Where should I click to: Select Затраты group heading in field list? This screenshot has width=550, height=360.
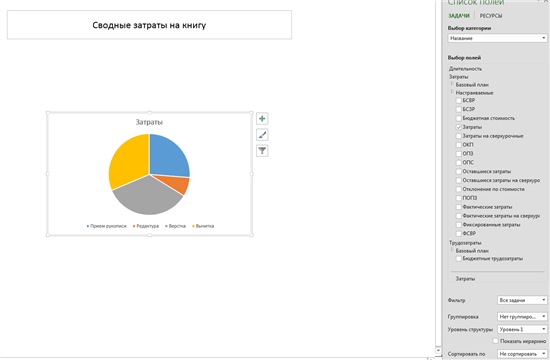click(458, 76)
